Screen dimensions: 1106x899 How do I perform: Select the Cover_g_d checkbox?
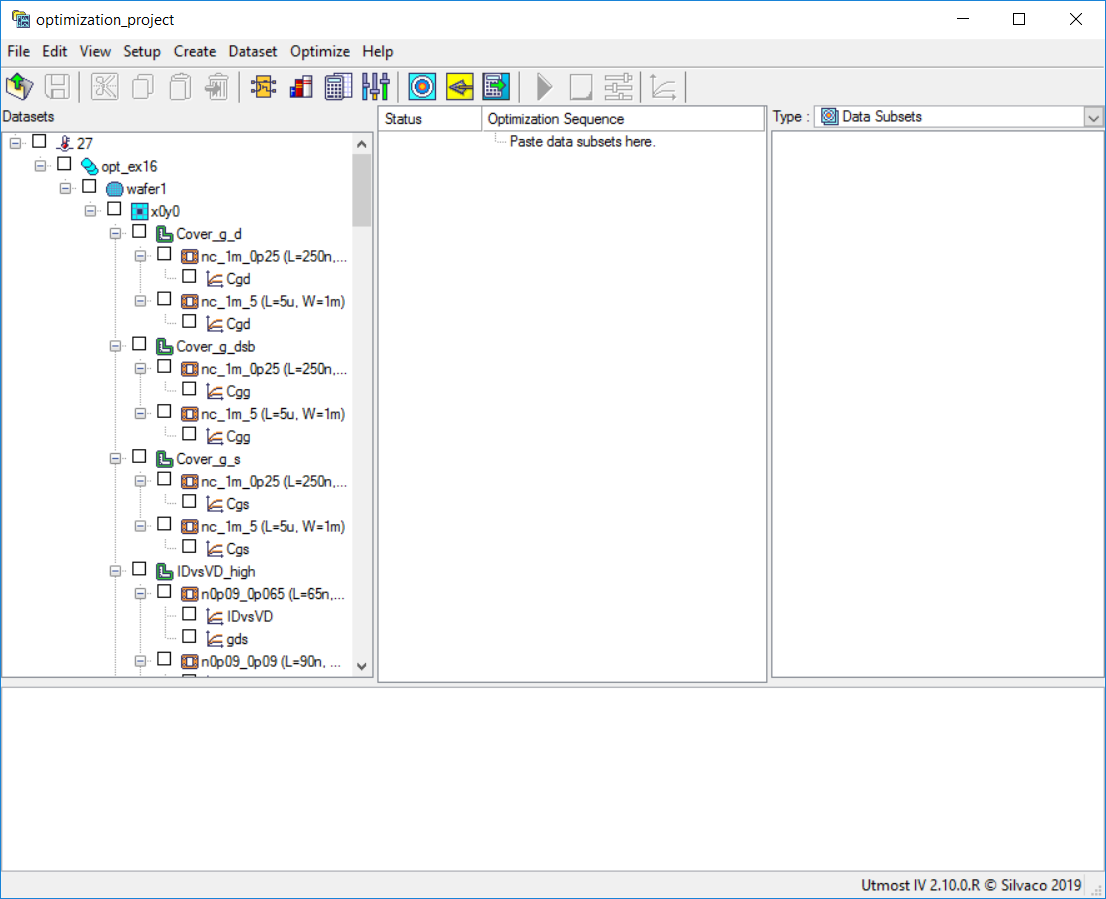139,232
